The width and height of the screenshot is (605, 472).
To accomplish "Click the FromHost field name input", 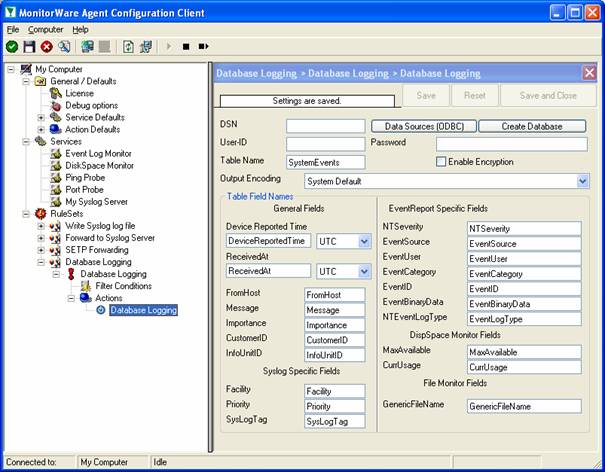I will point(335,295).
